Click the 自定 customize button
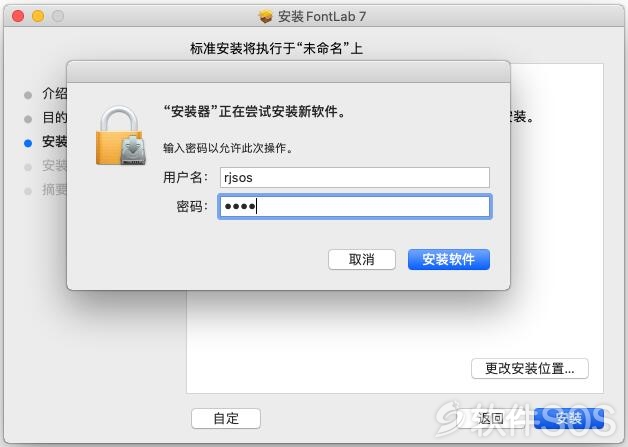628x447 pixels. tap(226, 419)
